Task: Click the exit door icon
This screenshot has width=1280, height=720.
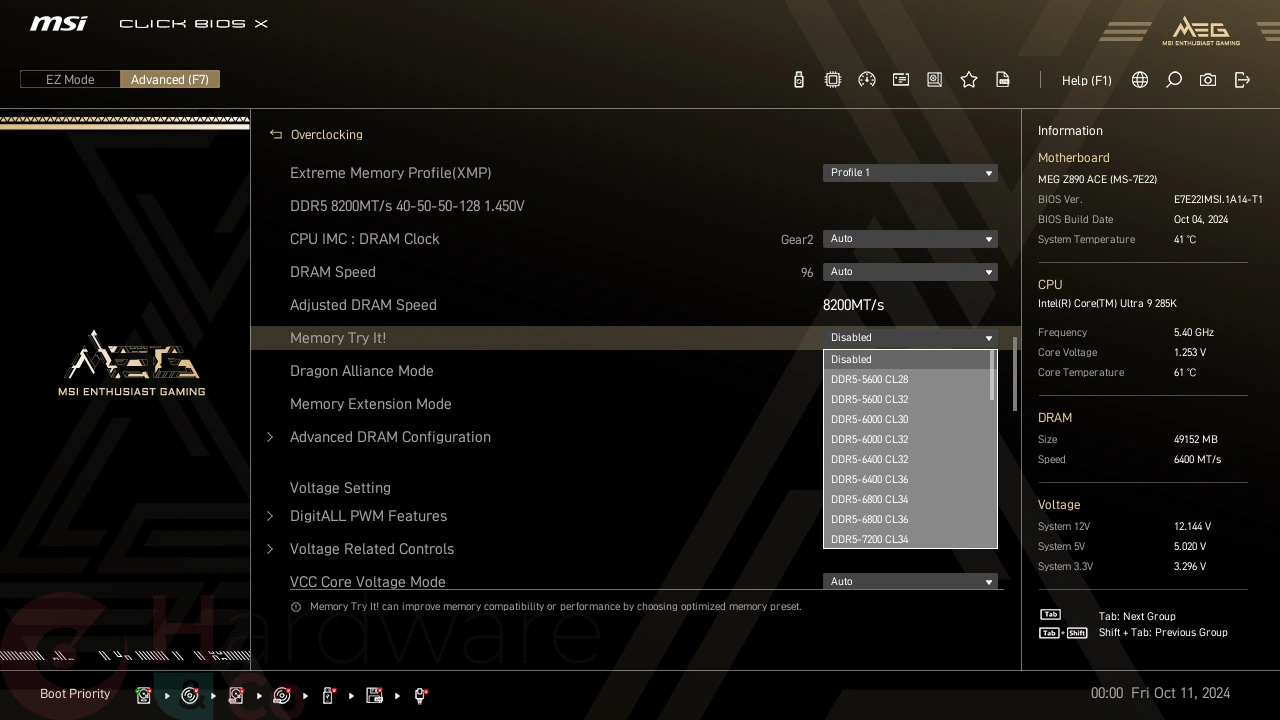Action: coord(1242,80)
